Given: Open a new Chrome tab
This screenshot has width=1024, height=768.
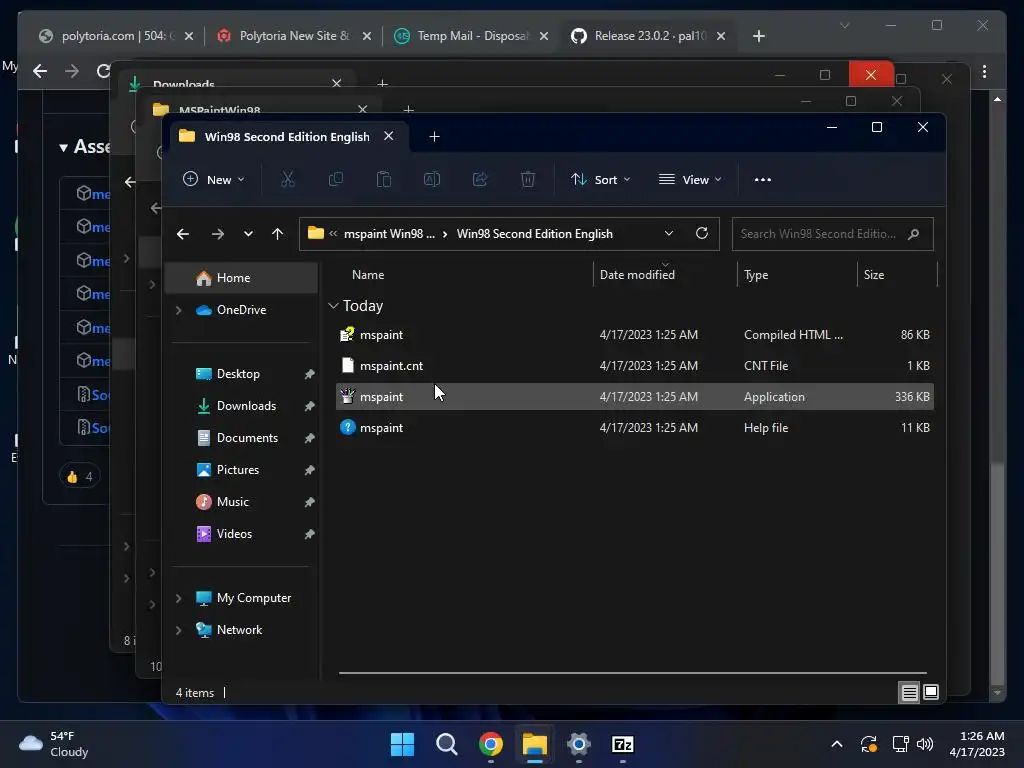Looking at the screenshot, I should pos(759,36).
